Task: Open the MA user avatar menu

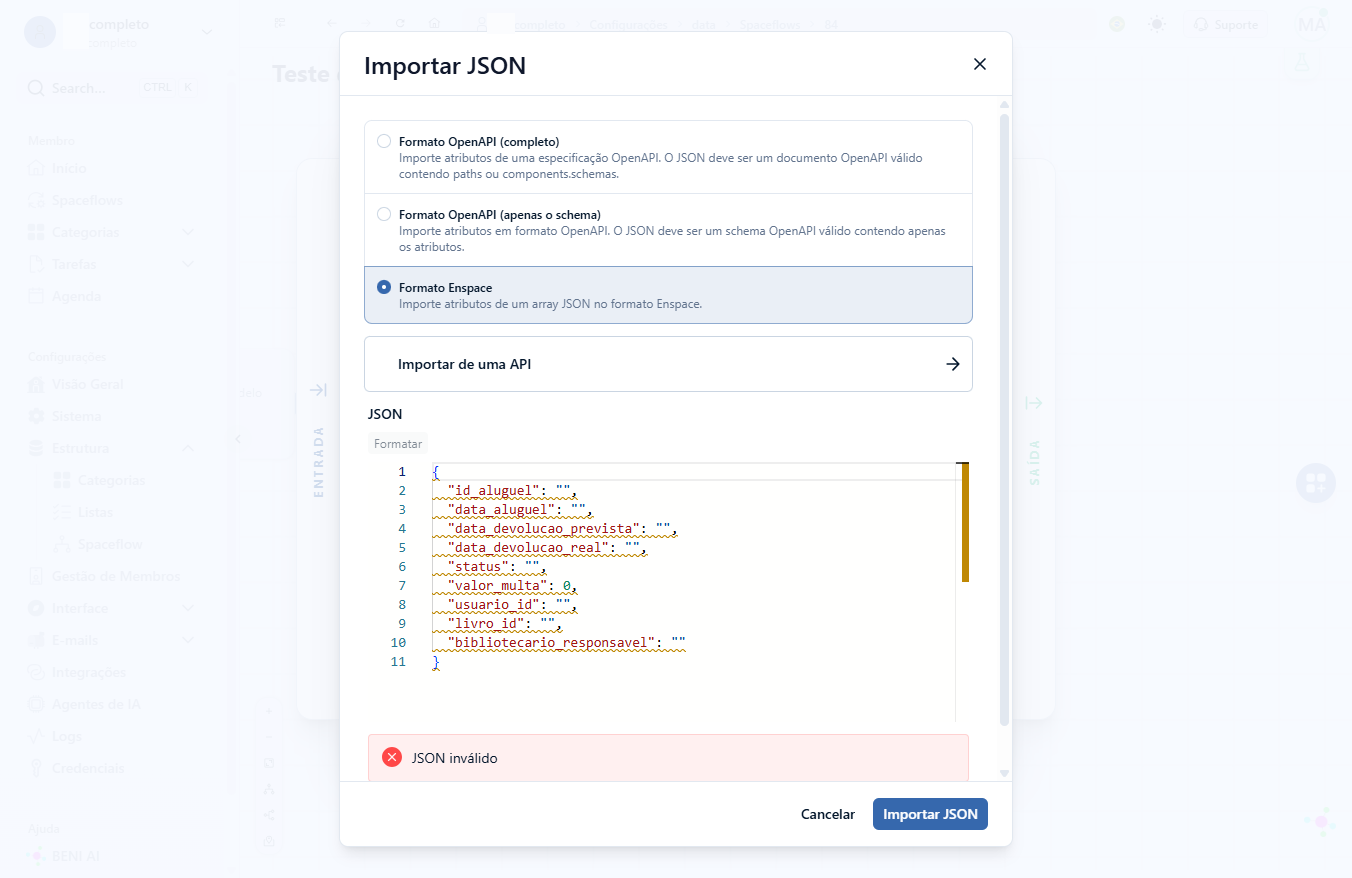Action: click(x=1311, y=24)
